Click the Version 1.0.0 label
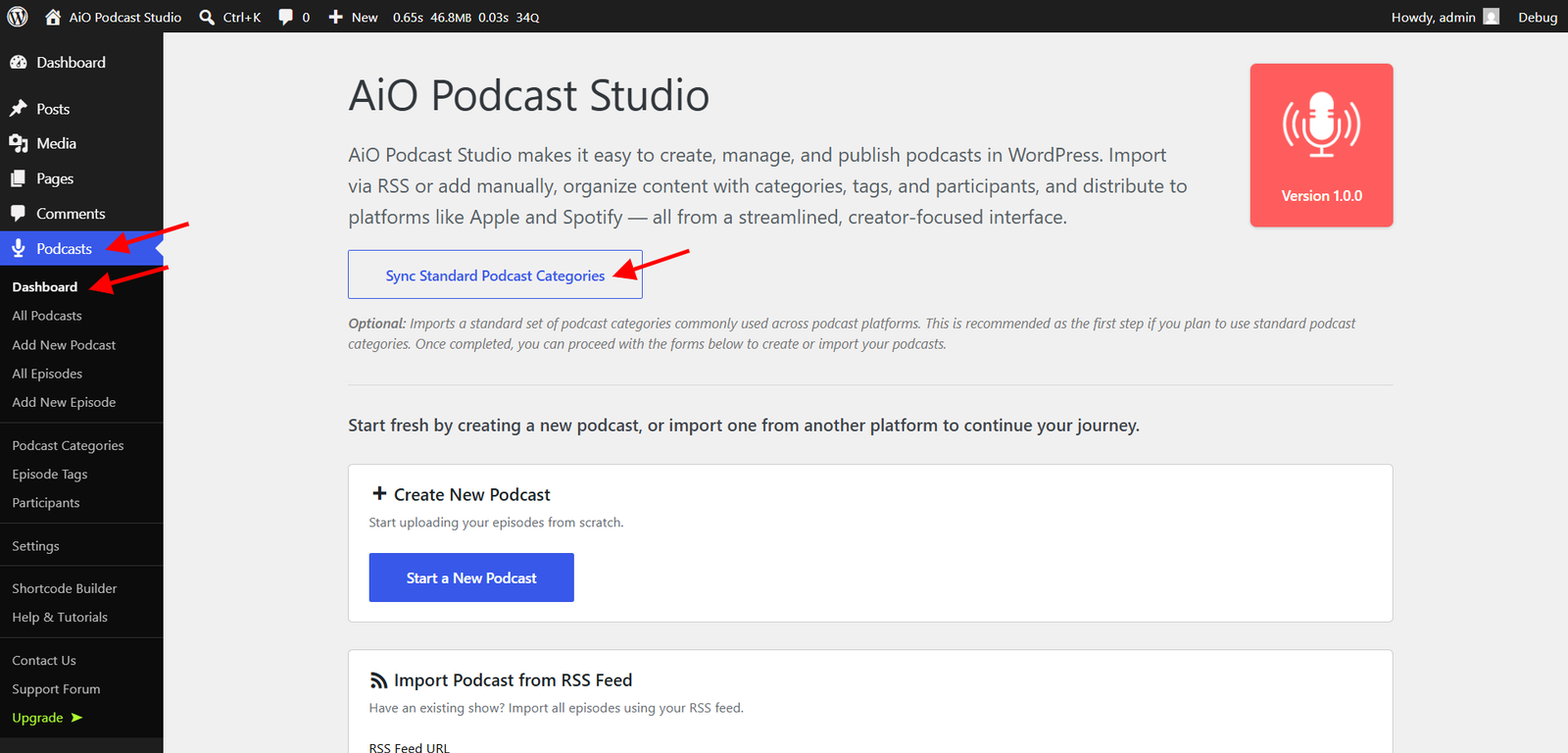 pos(1322,196)
